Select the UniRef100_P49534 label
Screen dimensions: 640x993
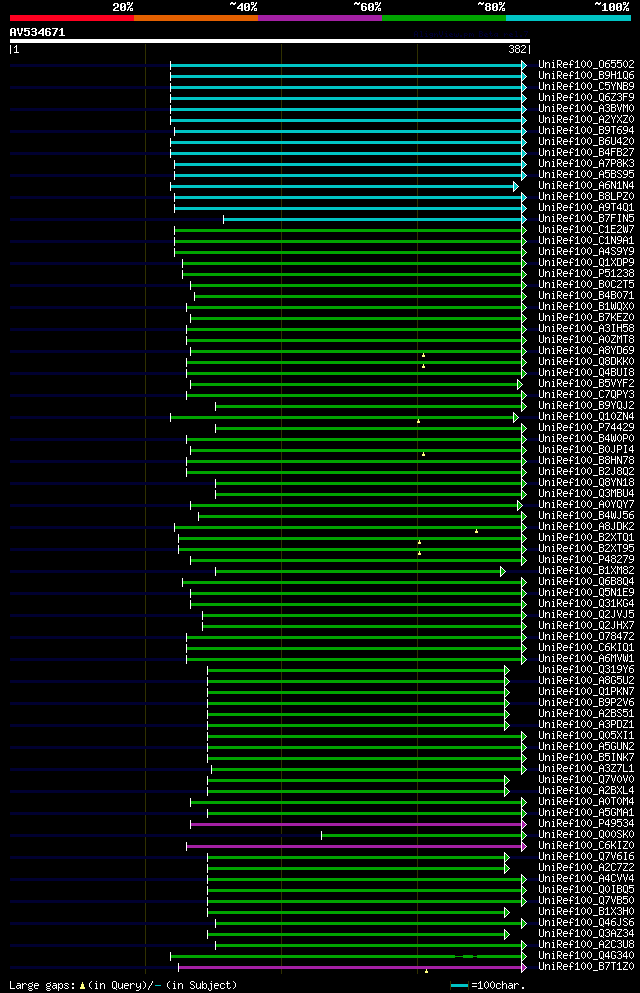pyautogui.click(x=586, y=823)
